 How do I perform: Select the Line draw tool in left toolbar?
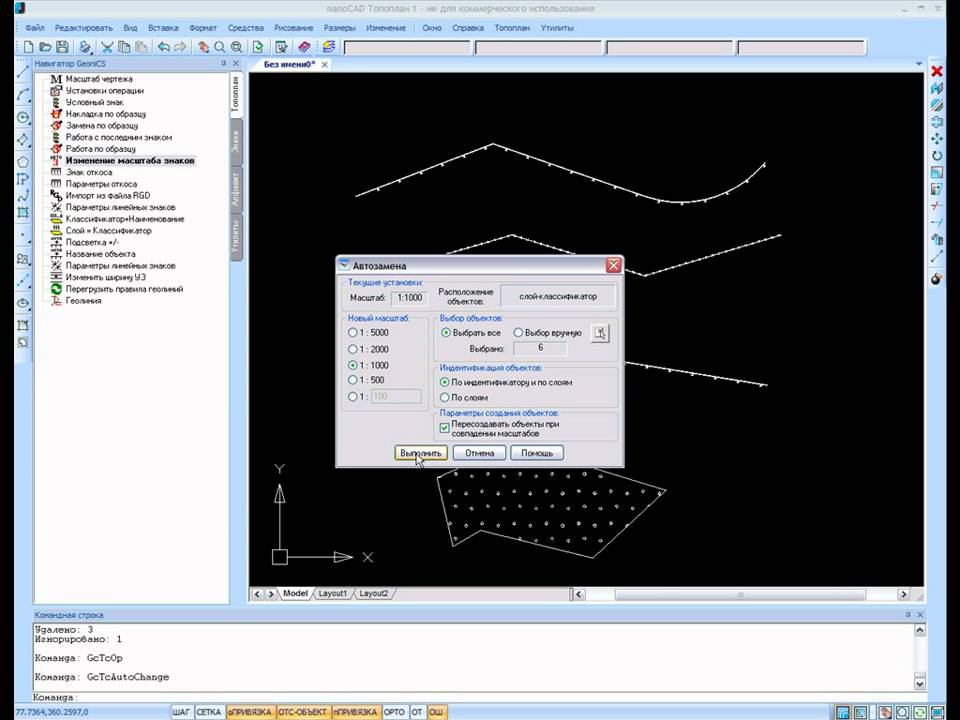[23, 72]
